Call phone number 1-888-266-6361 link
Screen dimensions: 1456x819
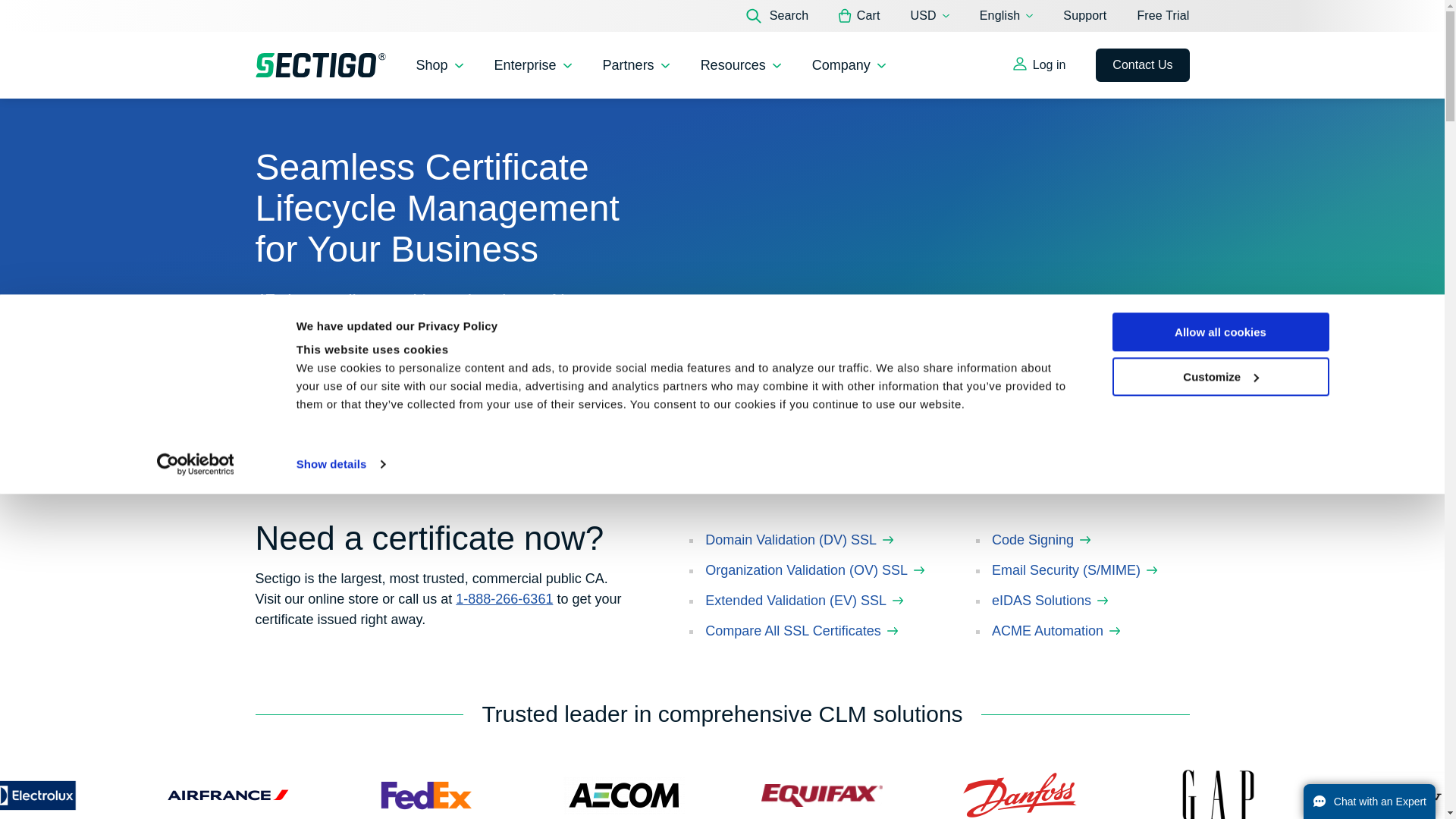tap(504, 599)
